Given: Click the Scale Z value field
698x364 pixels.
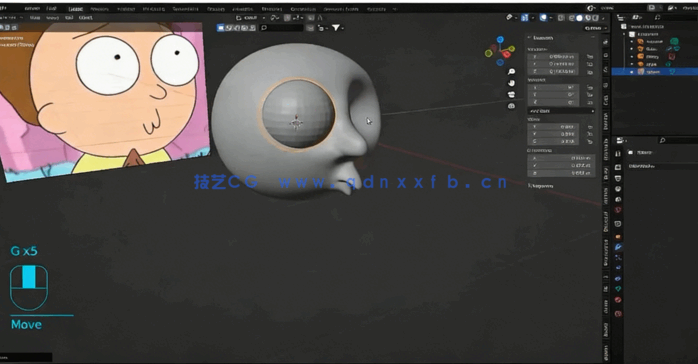Looking at the screenshot, I should [553, 141].
